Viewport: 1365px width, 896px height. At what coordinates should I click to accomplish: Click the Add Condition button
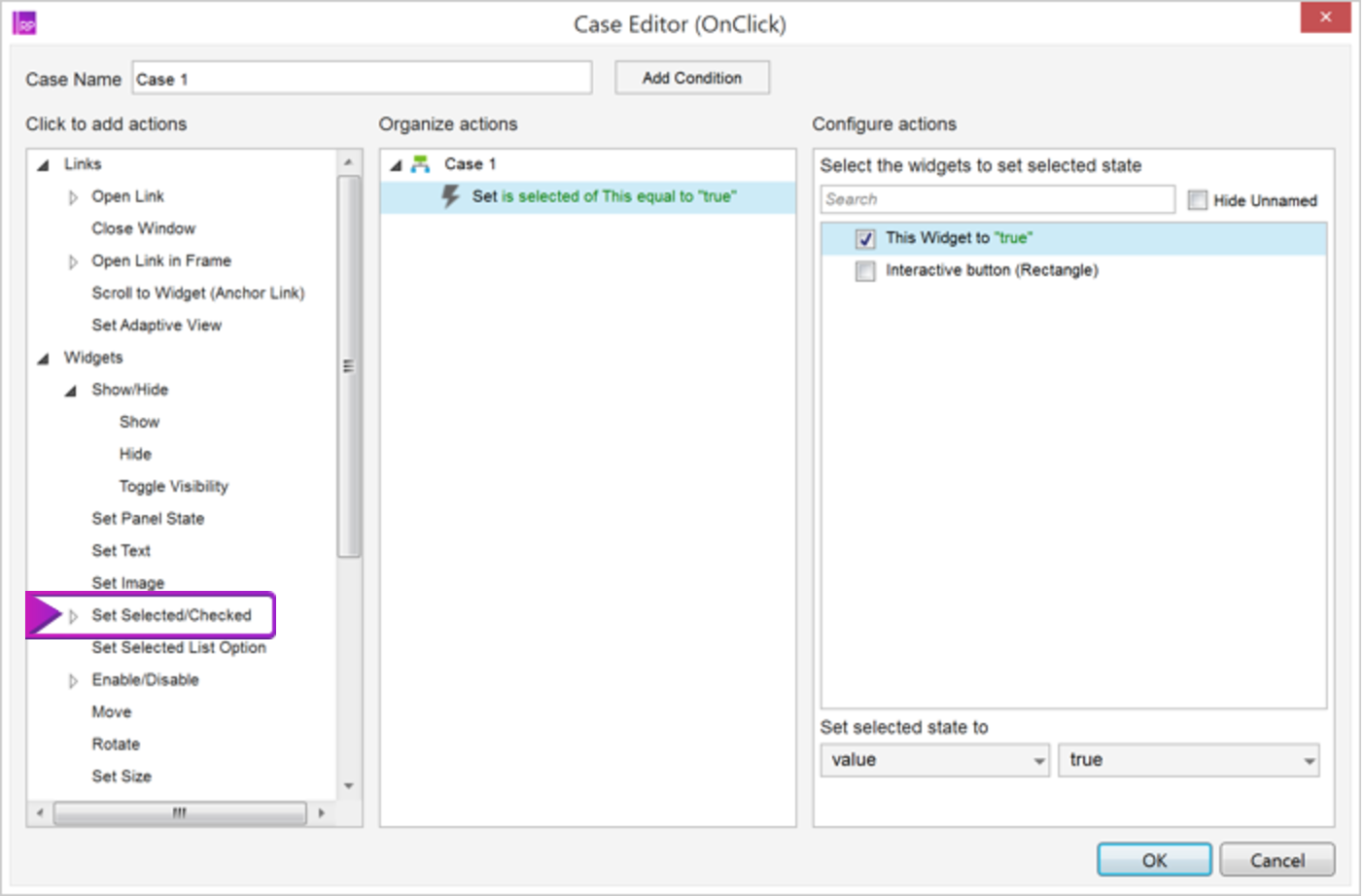692,78
